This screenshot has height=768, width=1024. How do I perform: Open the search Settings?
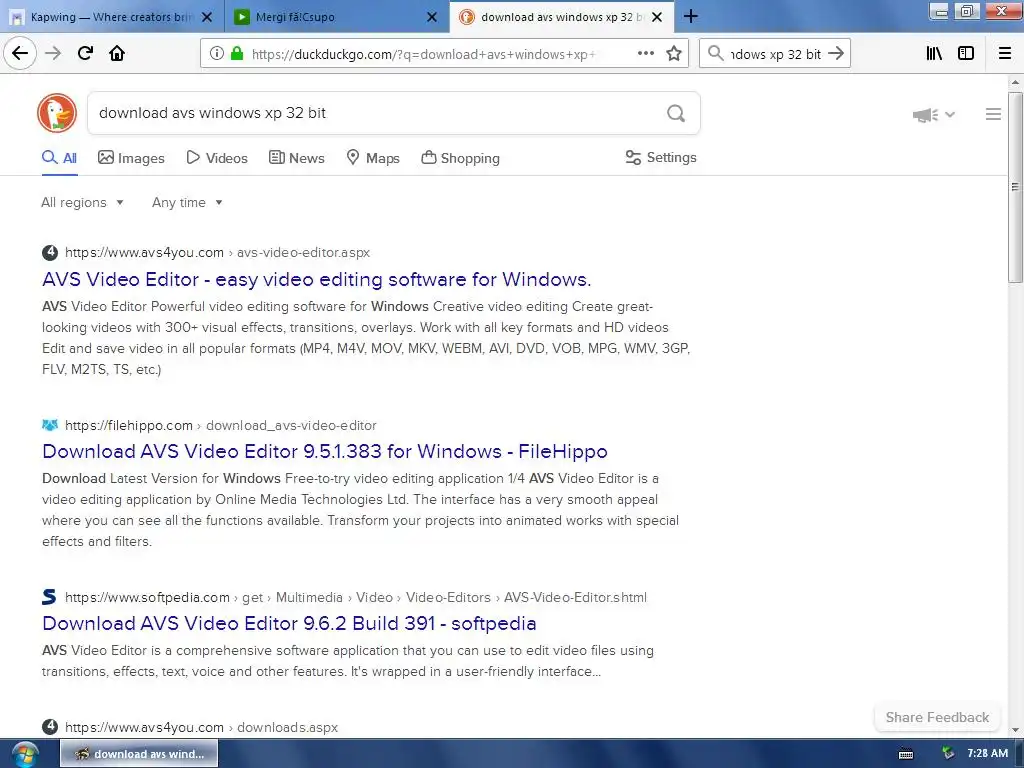pyautogui.click(x=661, y=157)
